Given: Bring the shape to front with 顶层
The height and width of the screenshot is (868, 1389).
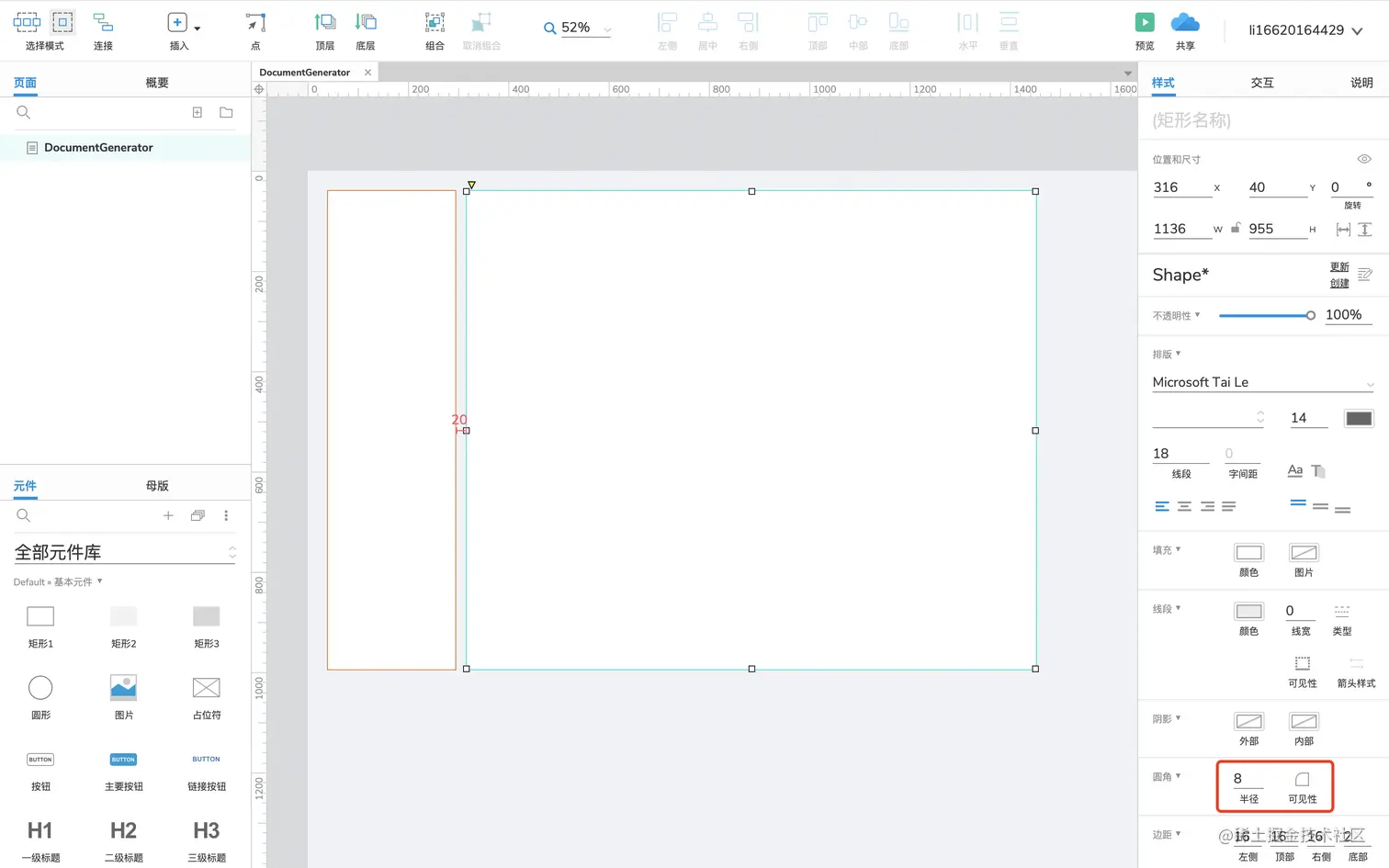Looking at the screenshot, I should (x=325, y=29).
